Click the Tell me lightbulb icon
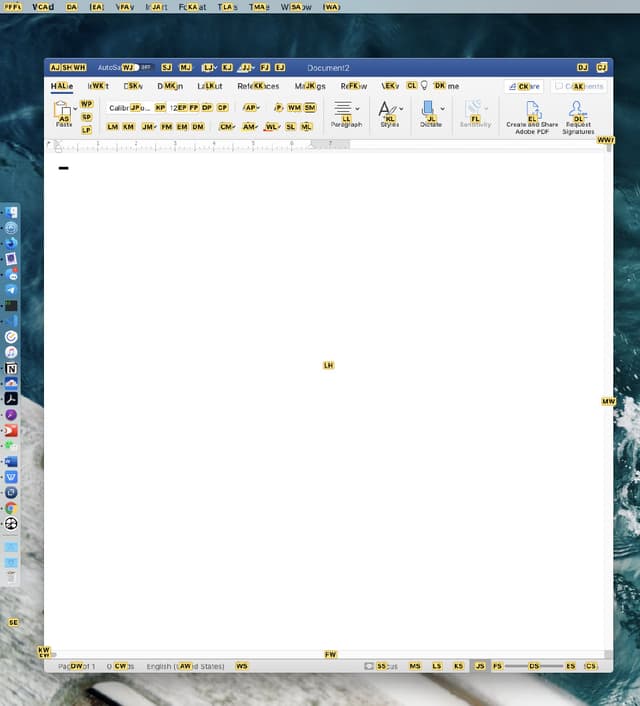The image size is (640, 706). [x=424, y=86]
